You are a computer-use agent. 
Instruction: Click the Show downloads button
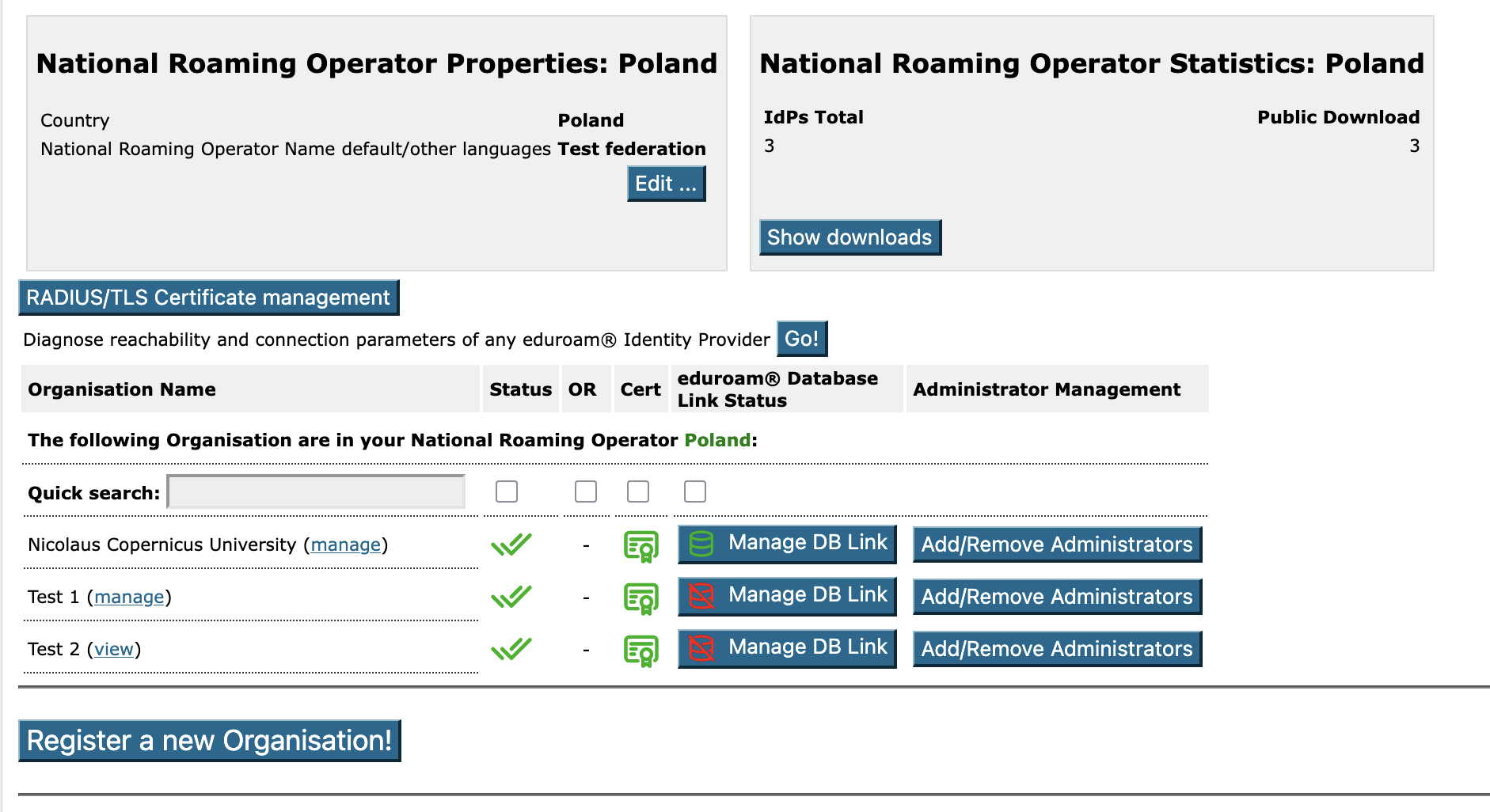(x=850, y=237)
